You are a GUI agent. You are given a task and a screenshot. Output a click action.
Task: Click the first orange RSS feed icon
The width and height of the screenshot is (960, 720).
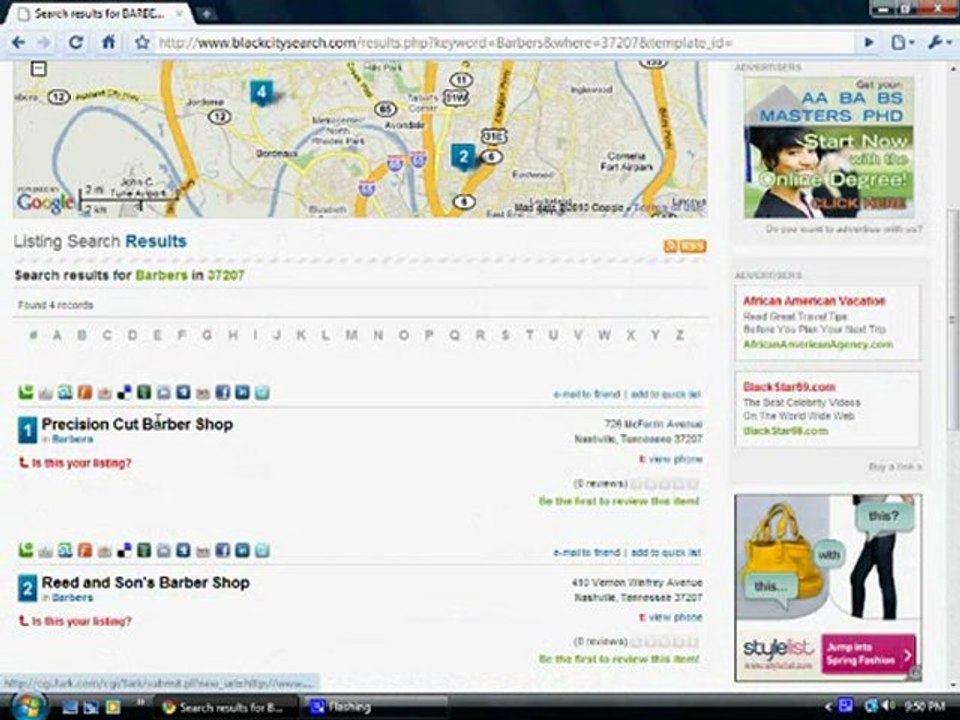(x=671, y=246)
